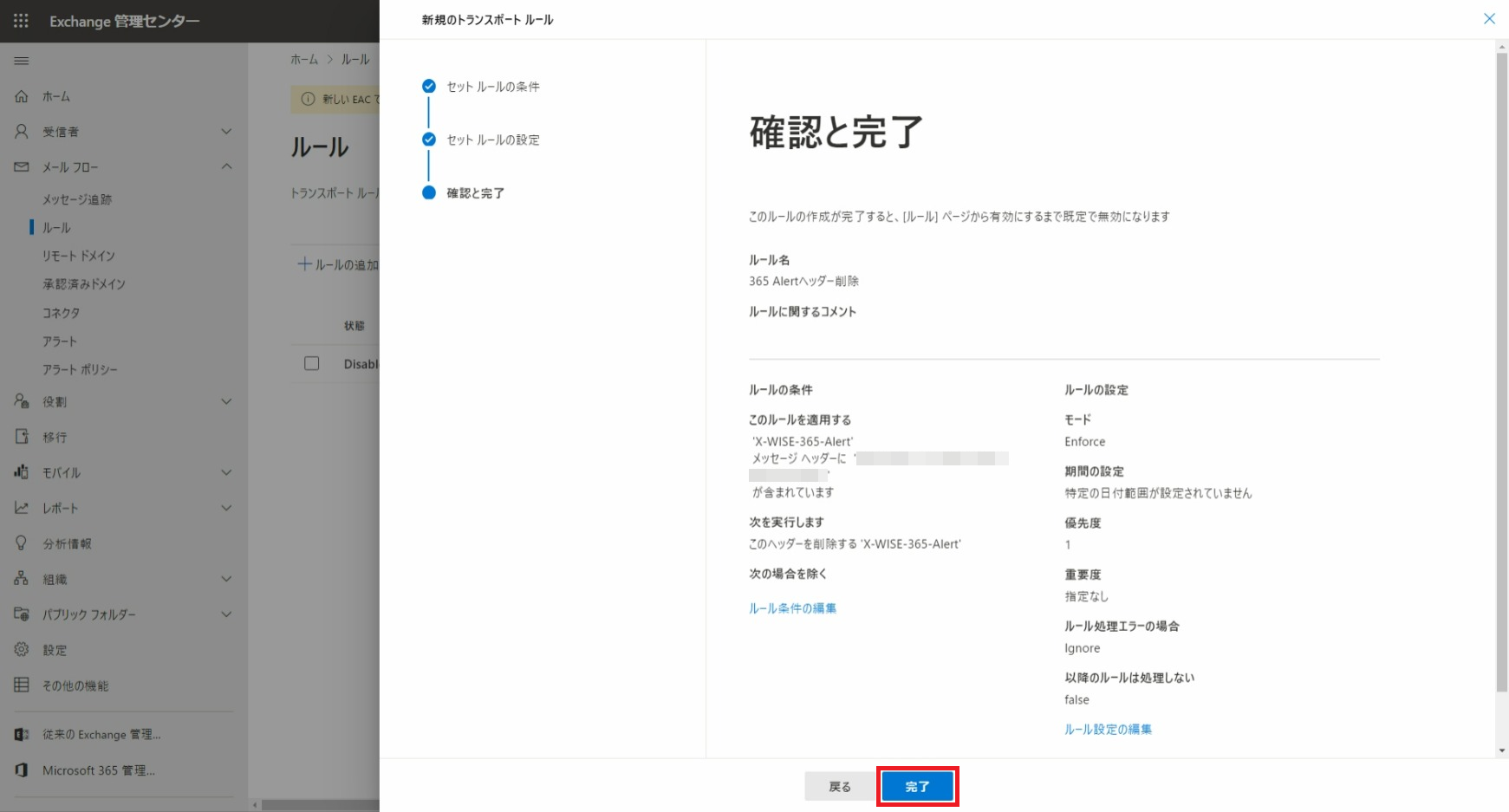Go to the completed 'セット ルールの設定' step
The width and height of the screenshot is (1509, 812).
pyautogui.click(x=492, y=140)
